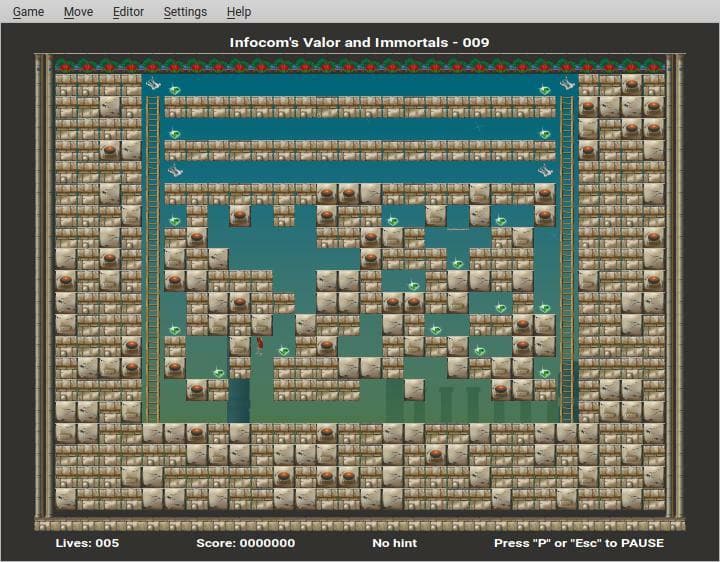Click the green gem at second corridor's left end
The height and width of the screenshot is (562, 720).
pos(174,134)
